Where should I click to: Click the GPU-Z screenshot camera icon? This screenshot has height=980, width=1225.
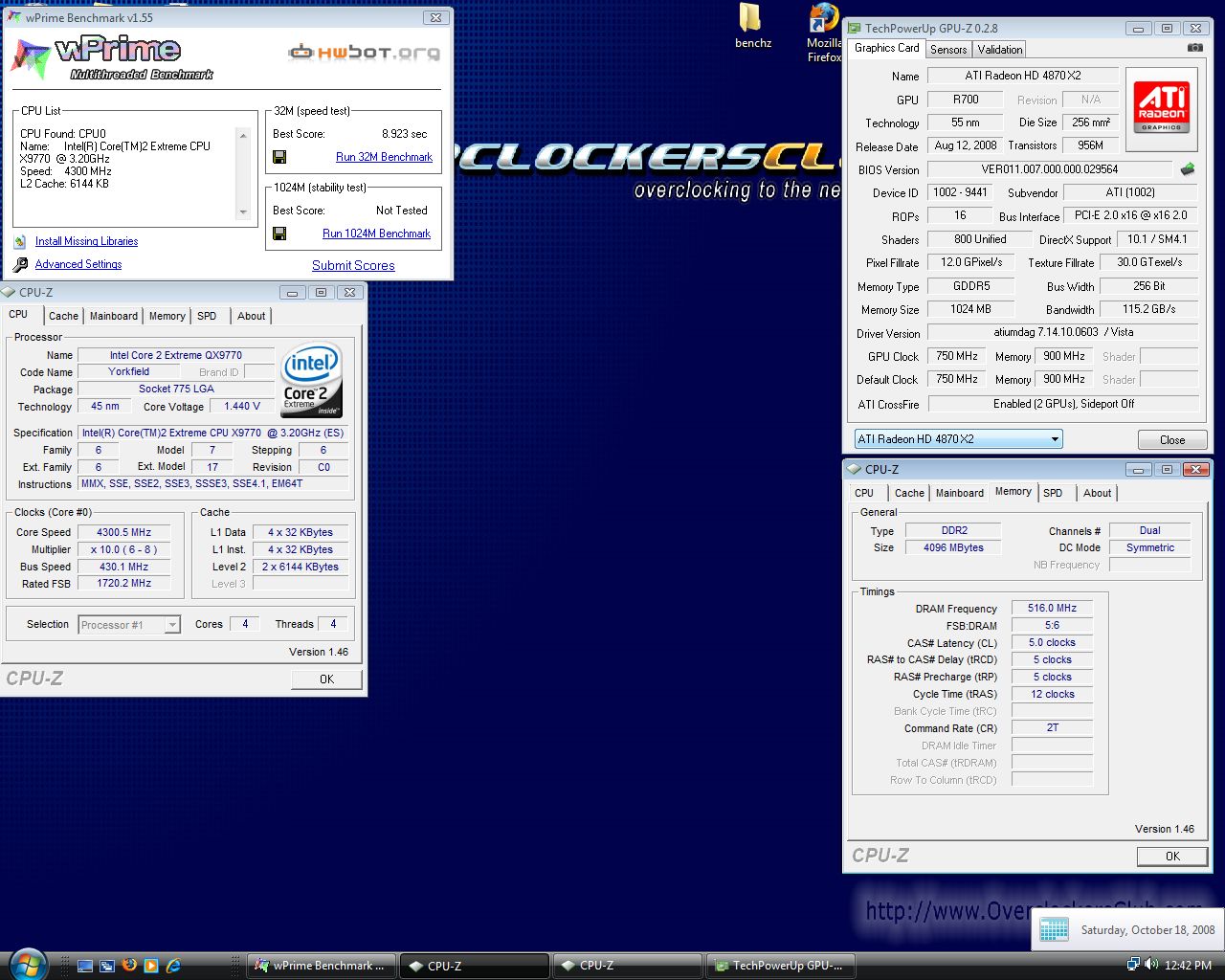click(1194, 48)
